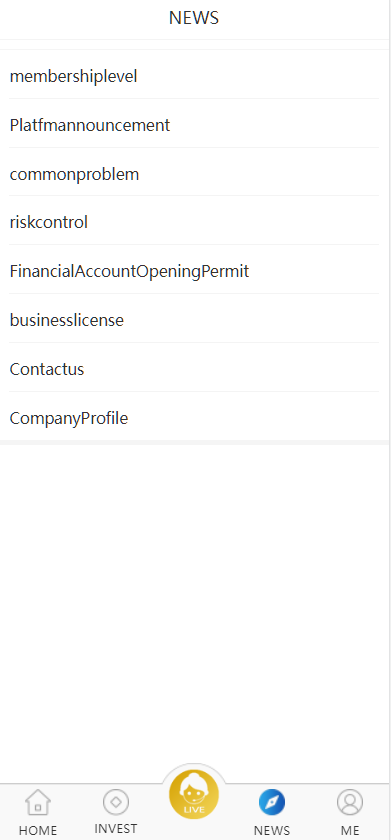Open the INVEST diamond icon

pyautogui.click(x=116, y=802)
